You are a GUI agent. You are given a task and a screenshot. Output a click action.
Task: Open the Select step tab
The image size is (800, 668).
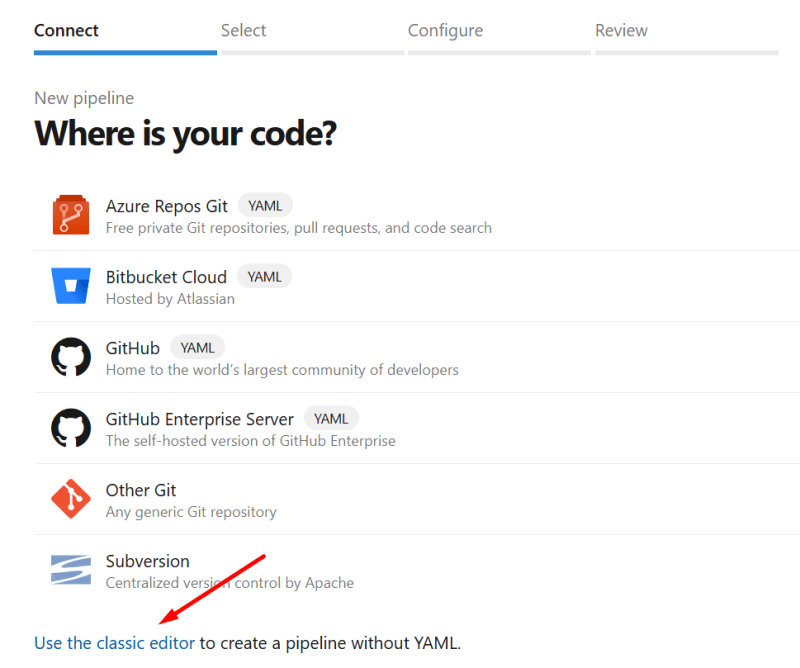pos(312,37)
